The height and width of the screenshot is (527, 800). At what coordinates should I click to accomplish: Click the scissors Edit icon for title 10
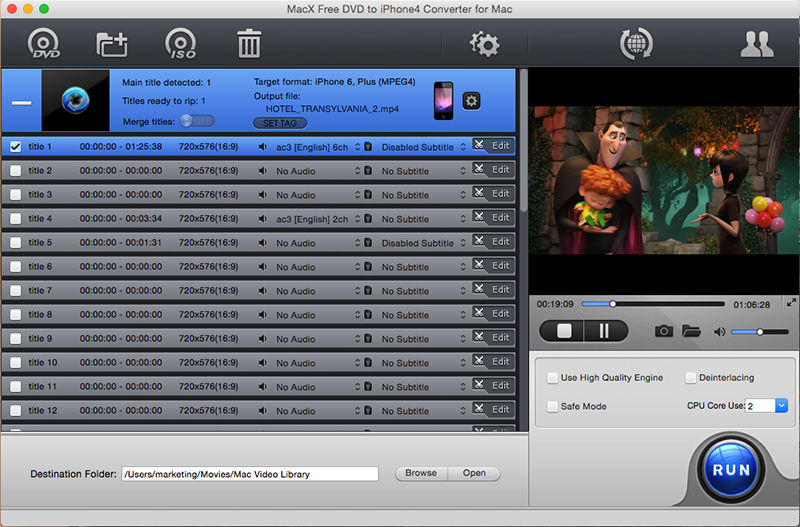click(478, 361)
